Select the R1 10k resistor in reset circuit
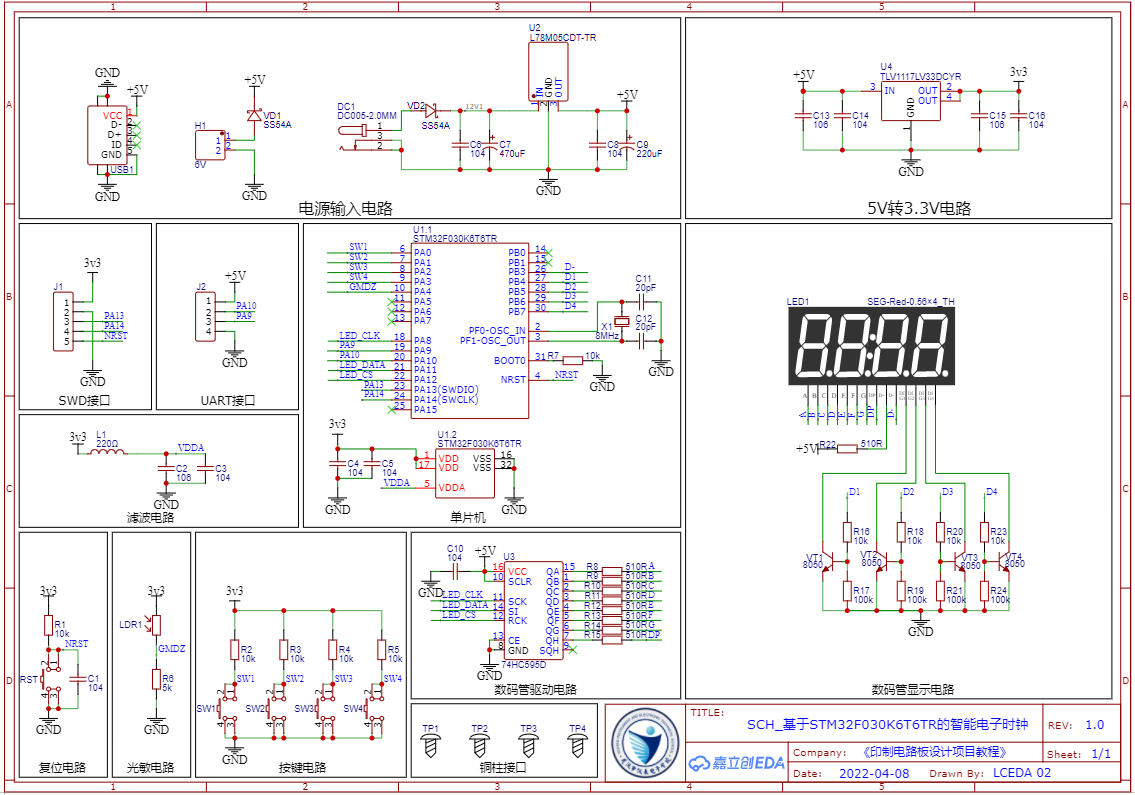 coord(48,626)
